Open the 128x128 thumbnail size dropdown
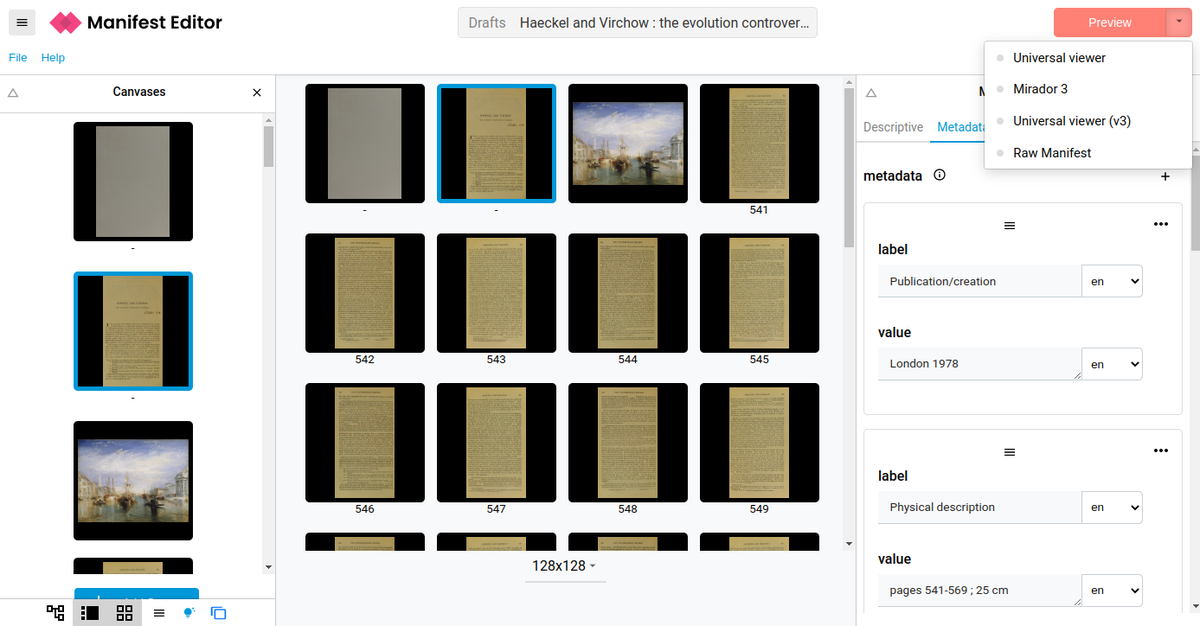Image resolution: width=1200 pixels, height=626 pixels. [565, 566]
